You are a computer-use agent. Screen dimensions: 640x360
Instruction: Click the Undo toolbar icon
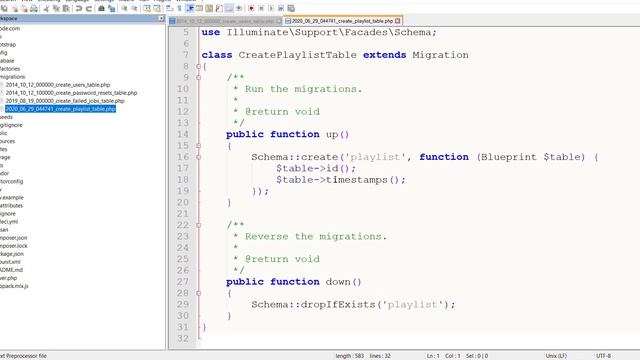pos(78,8)
